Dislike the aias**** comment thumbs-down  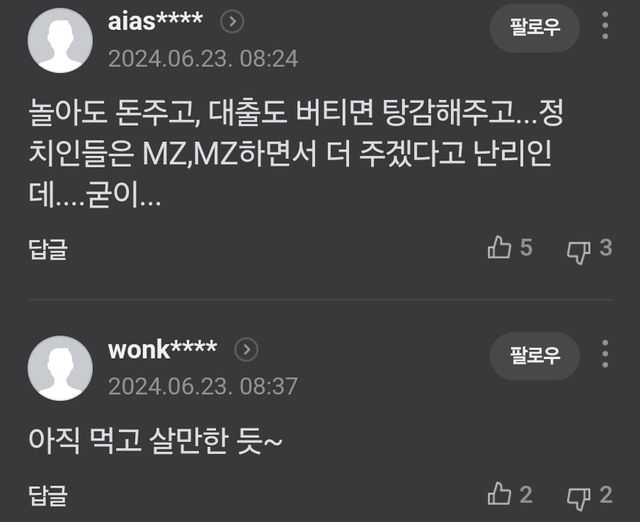[x=579, y=252]
